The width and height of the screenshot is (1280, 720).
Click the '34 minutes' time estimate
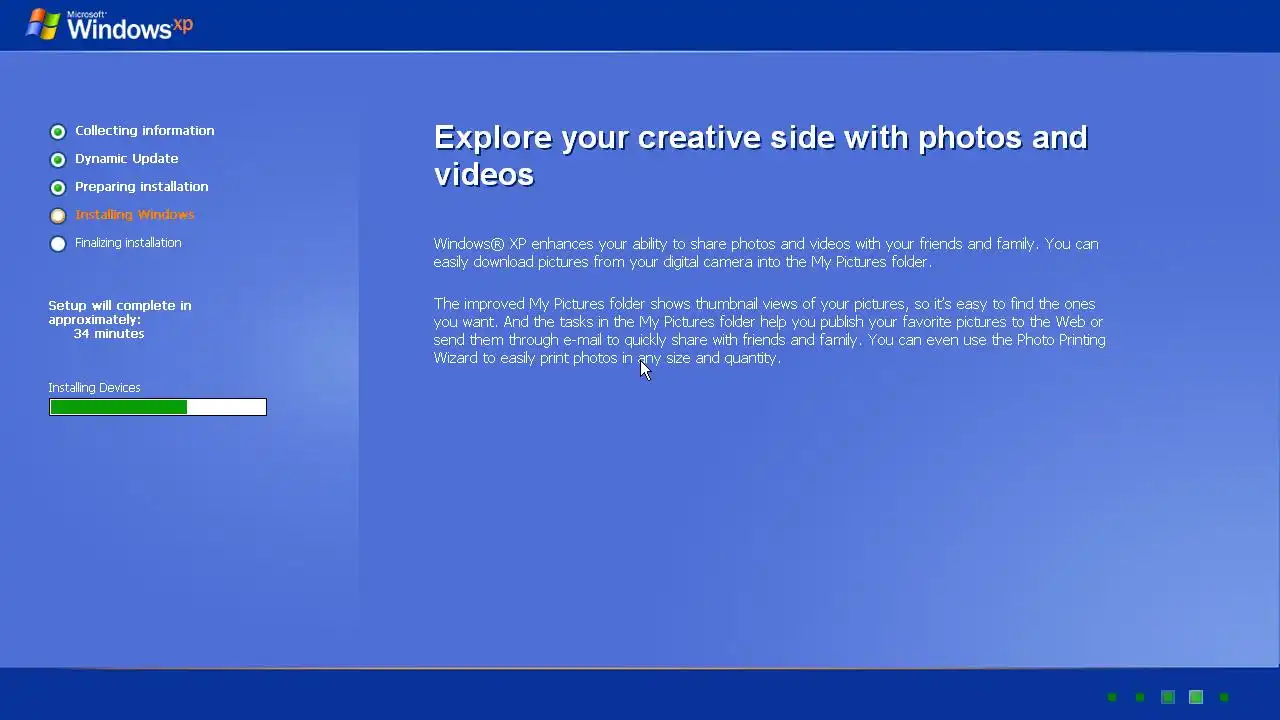(109, 334)
